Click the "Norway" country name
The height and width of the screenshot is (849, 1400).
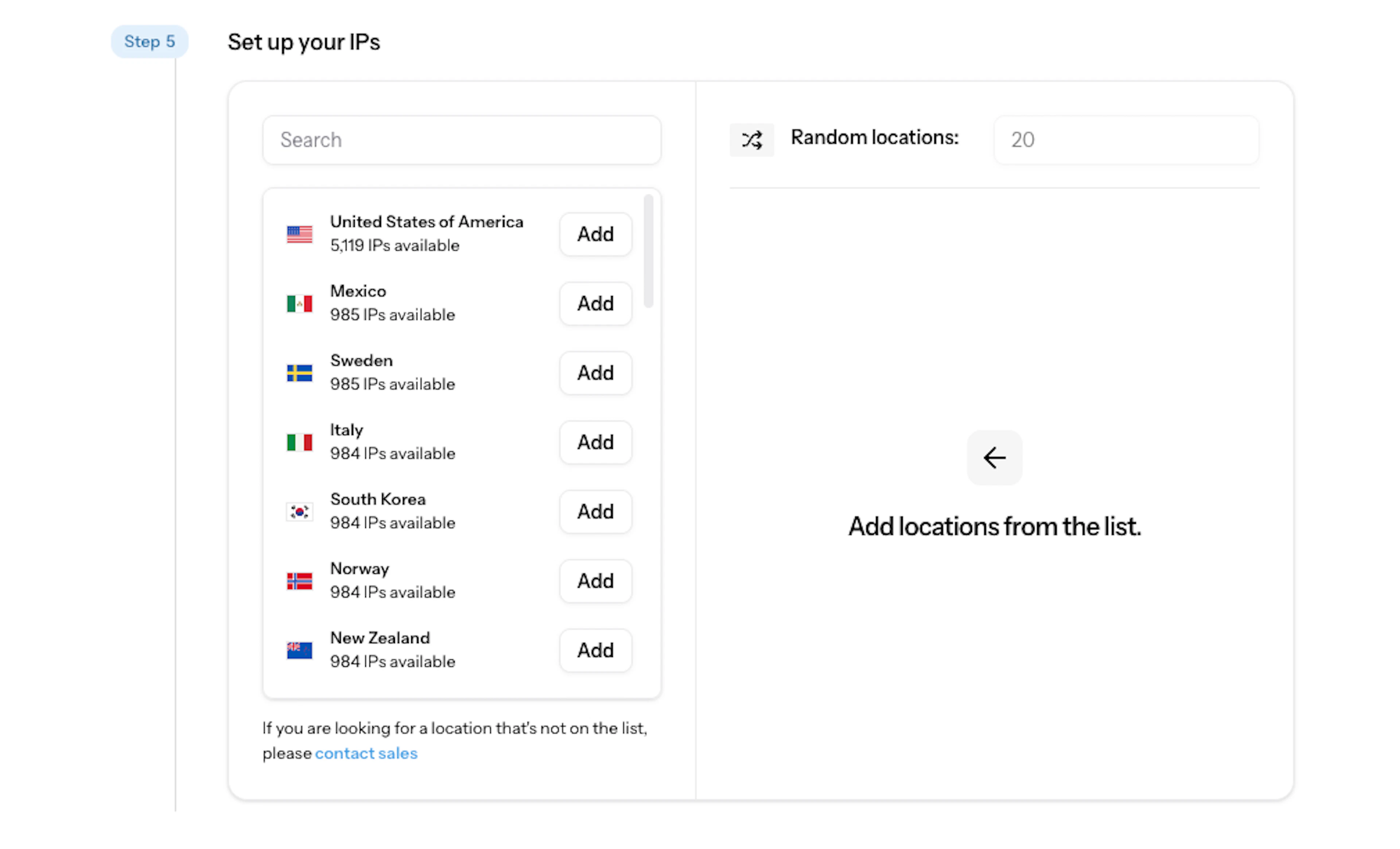(359, 569)
